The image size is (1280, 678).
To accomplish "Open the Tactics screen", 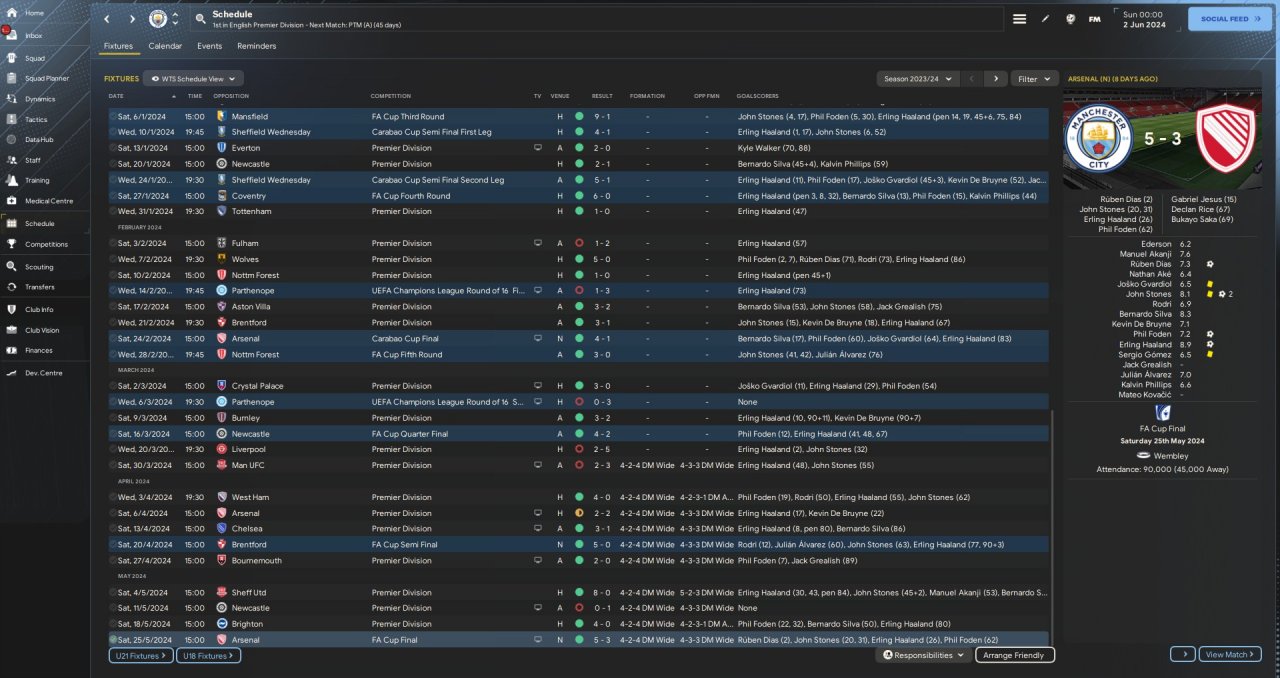I will [x=36, y=119].
